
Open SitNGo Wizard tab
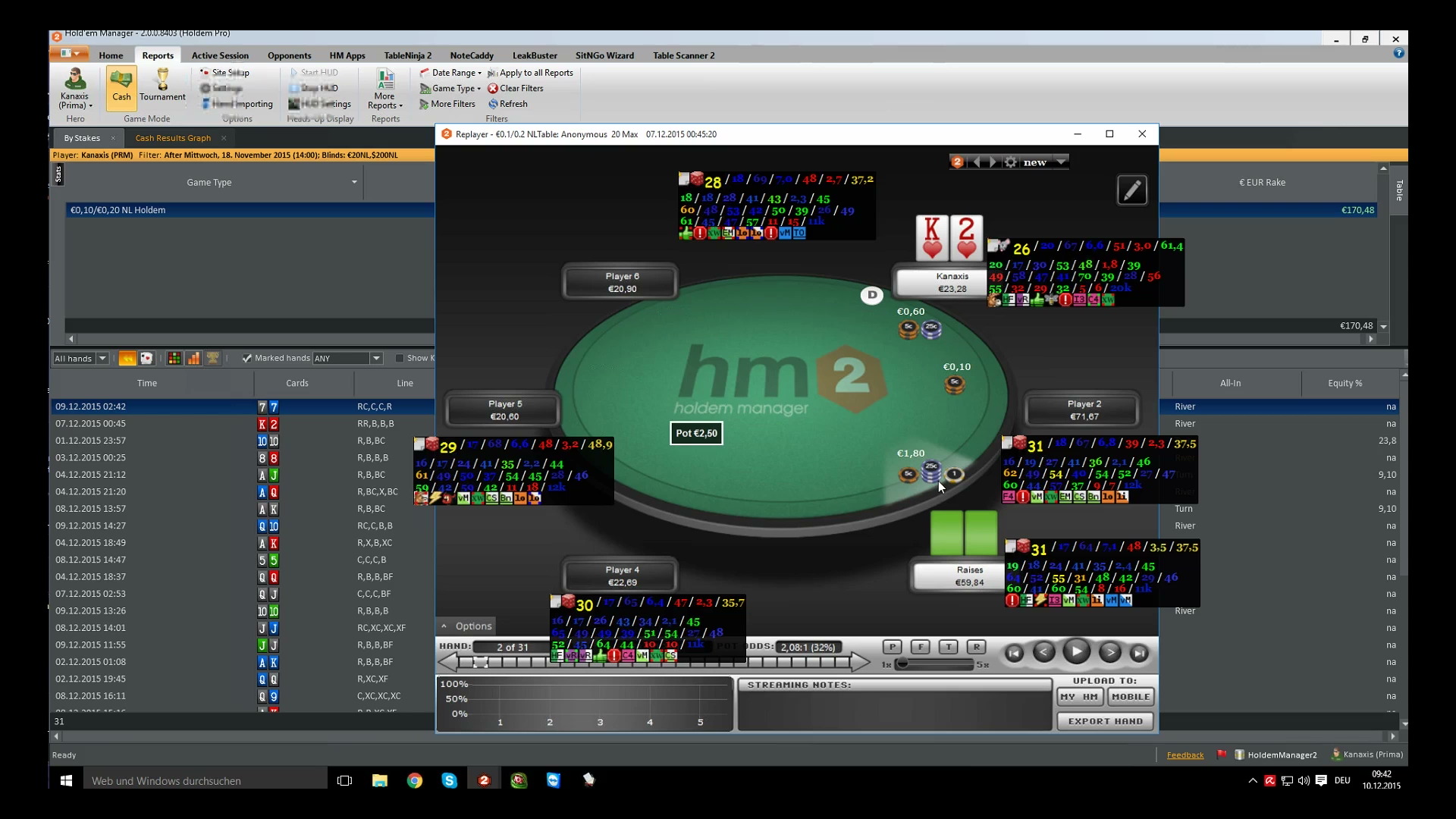[x=604, y=55]
